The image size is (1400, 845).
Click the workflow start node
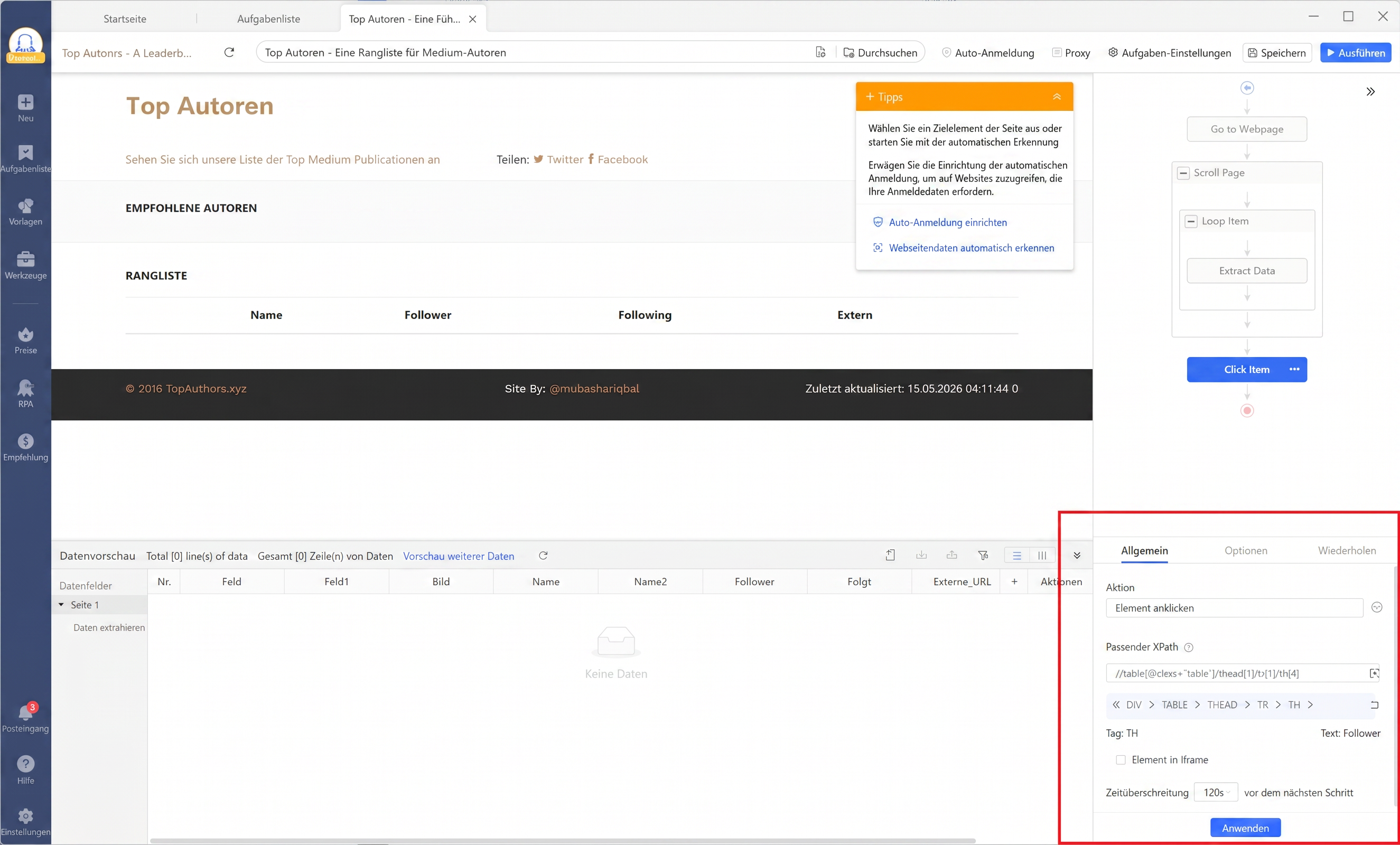click(1247, 88)
